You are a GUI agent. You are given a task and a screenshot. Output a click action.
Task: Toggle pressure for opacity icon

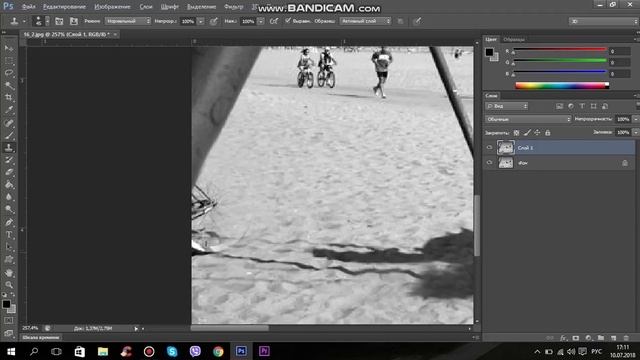click(x=213, y=21)
